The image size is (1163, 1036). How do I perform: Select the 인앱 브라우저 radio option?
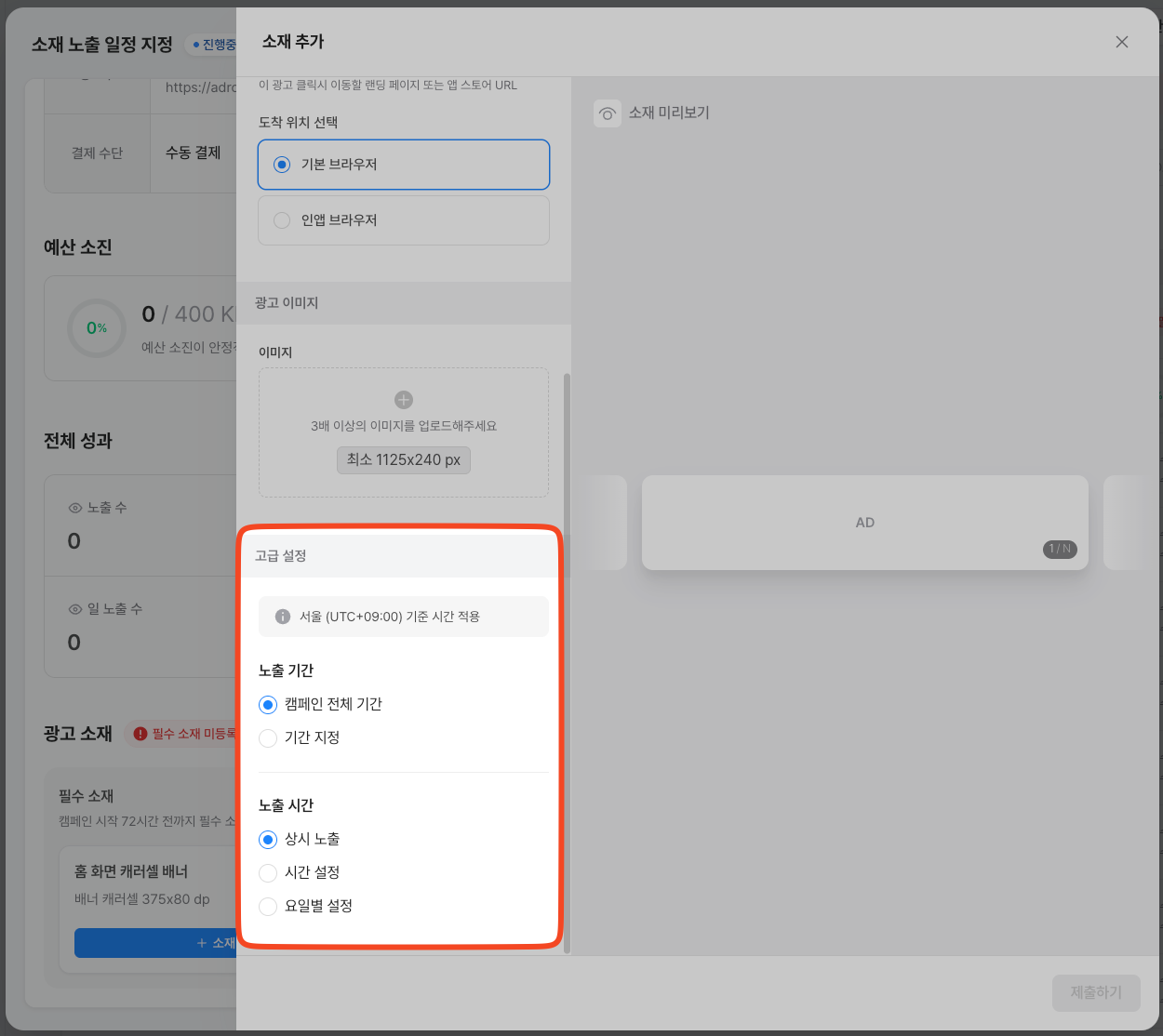282,220
